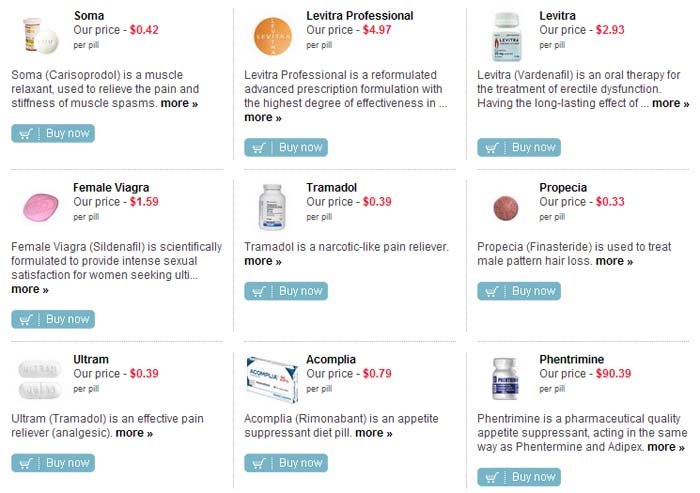Open the more link in Tramadol description
The image size is (700, 493).
click(x=263, y=261)
